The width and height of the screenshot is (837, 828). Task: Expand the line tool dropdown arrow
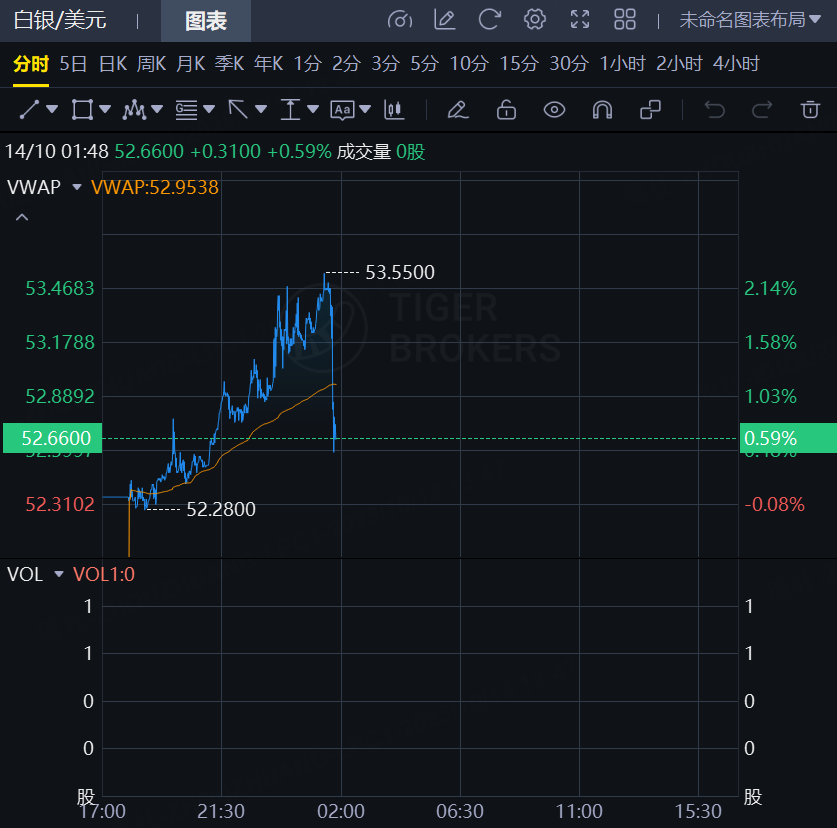click(x=52, y=109)
